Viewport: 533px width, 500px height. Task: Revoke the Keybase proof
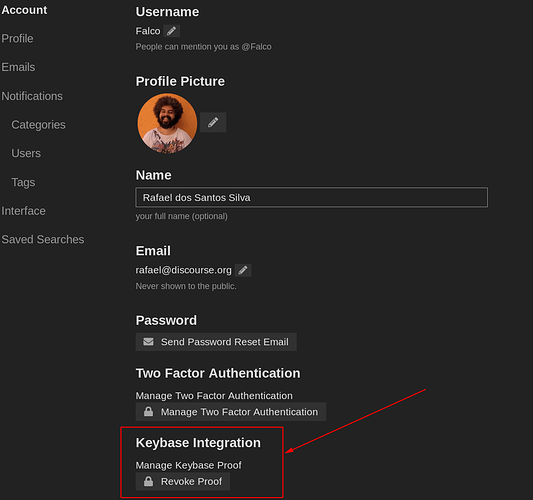[183, 482]
